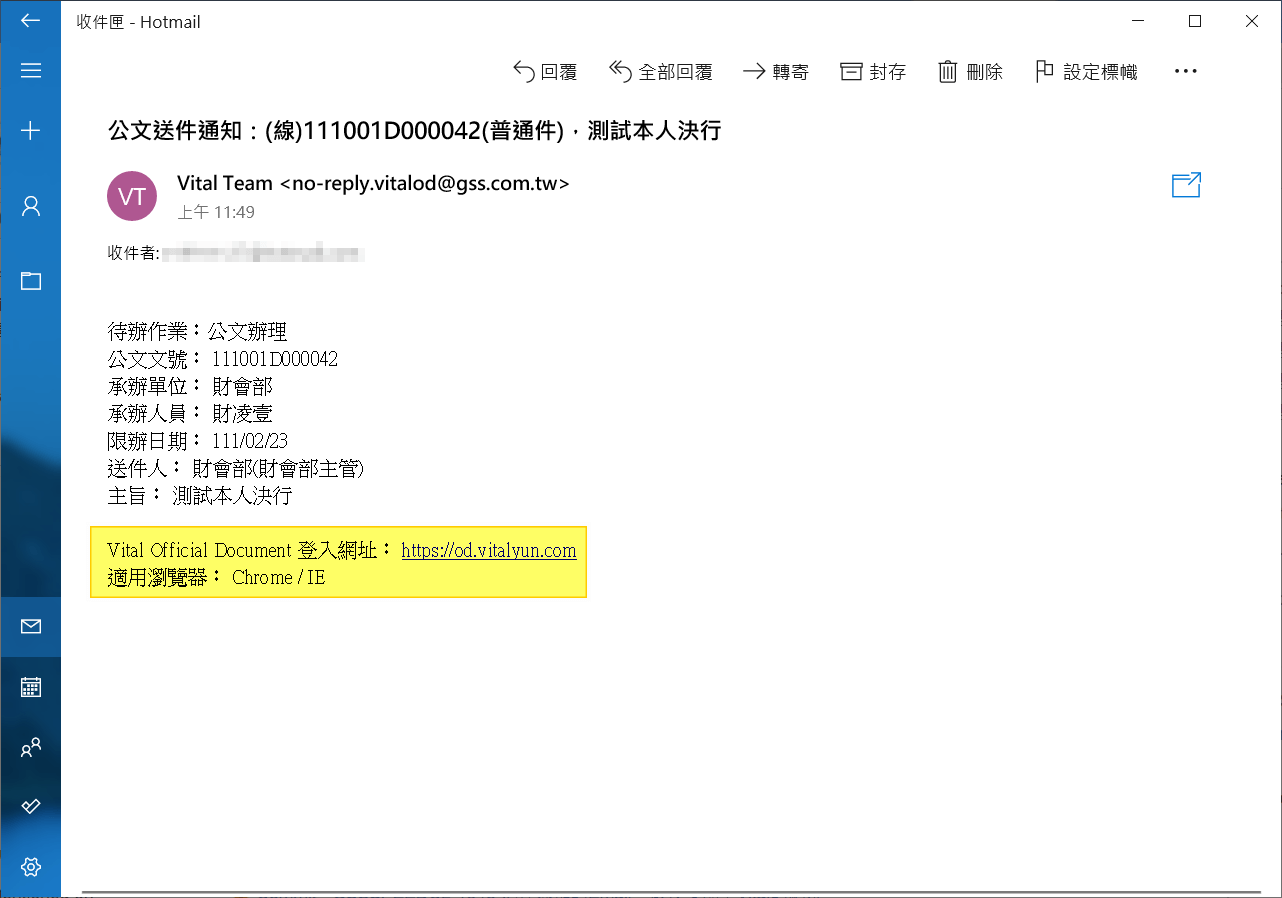The height and width of the screenshot is (898, 1282).
Task: Open the To Do checkmark icon
Action: click(30, 806)
